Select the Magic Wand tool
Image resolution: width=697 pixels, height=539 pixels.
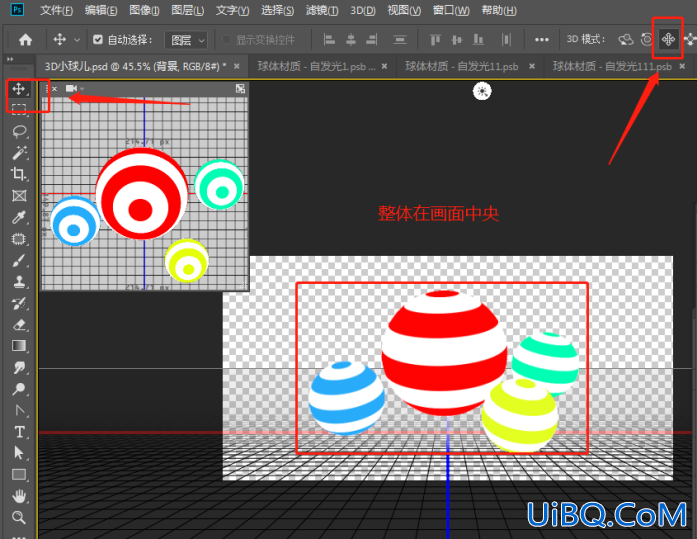point(19,152)
